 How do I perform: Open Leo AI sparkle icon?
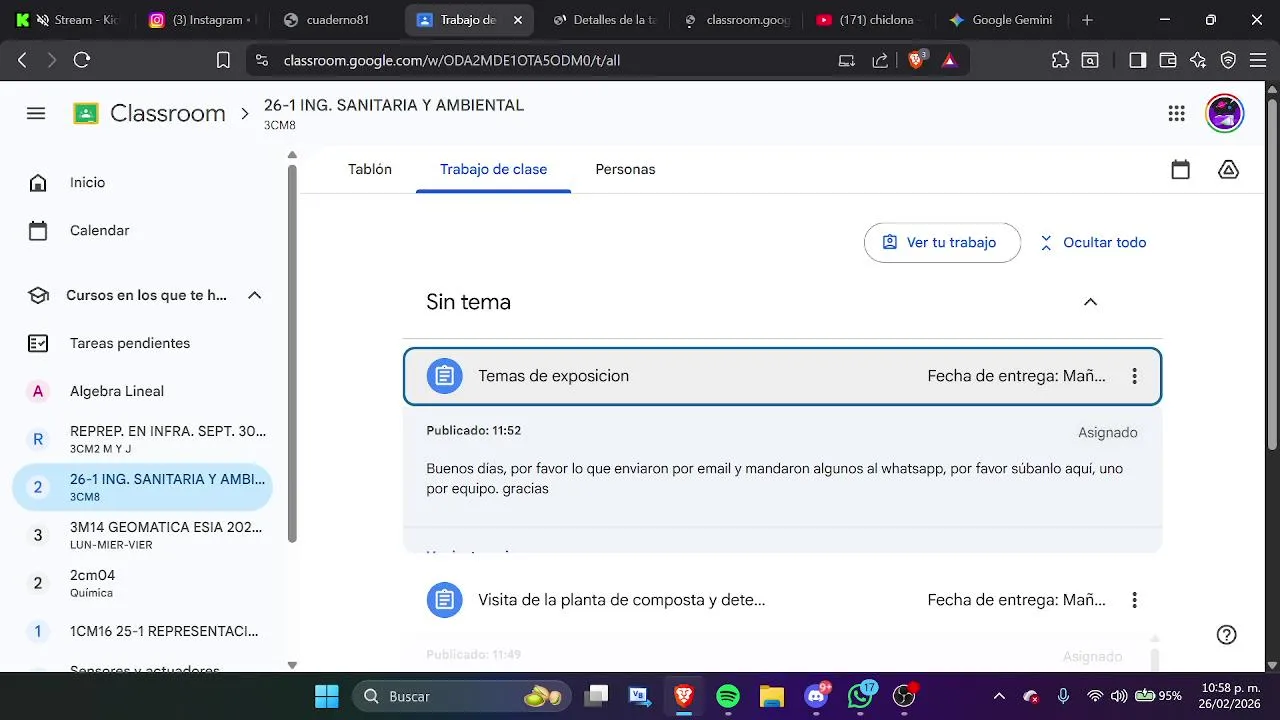point(1198,60)
